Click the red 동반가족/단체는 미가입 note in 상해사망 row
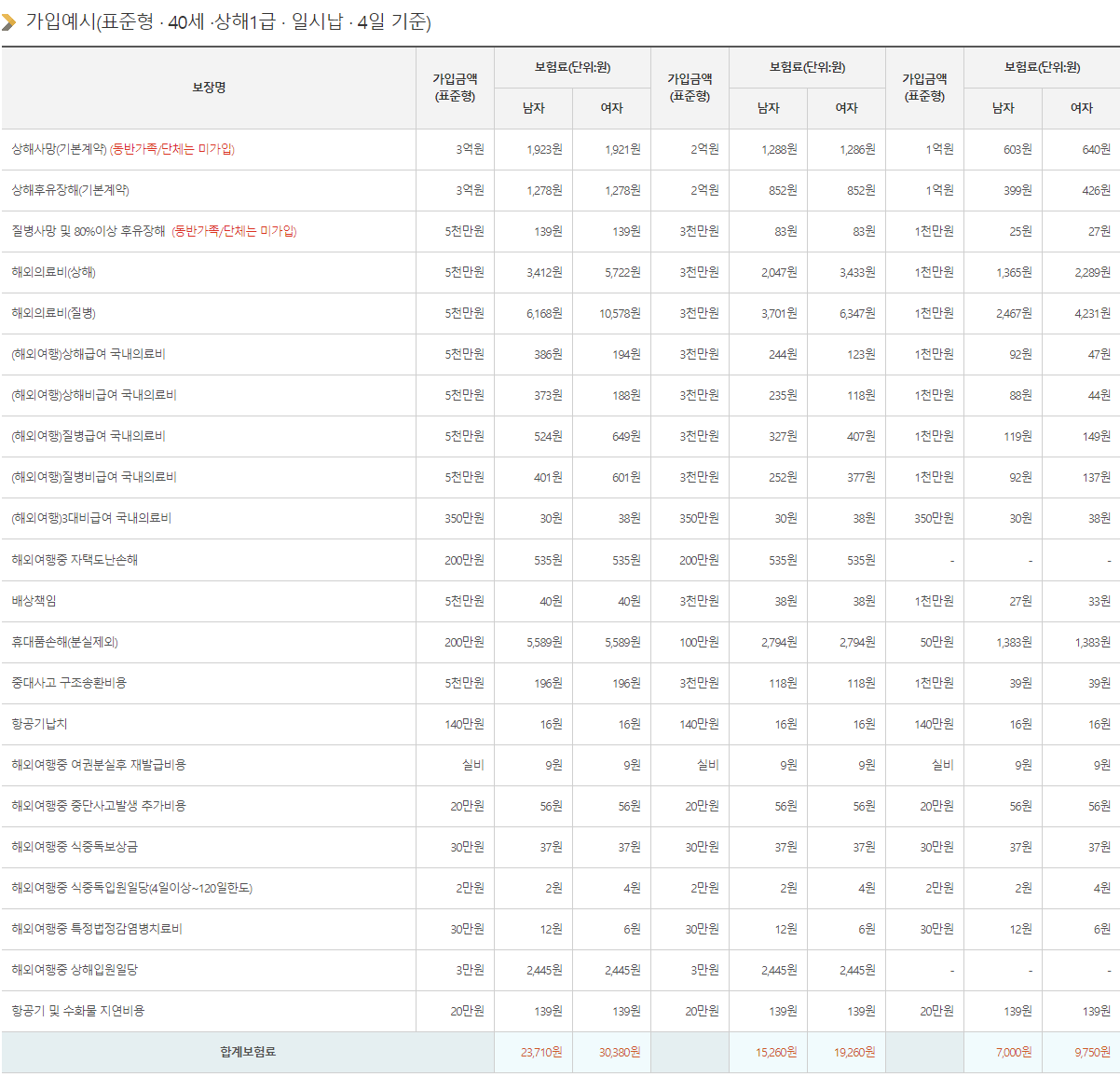The height and width of the screenshot is (1077, 1120). pos(172,149)
